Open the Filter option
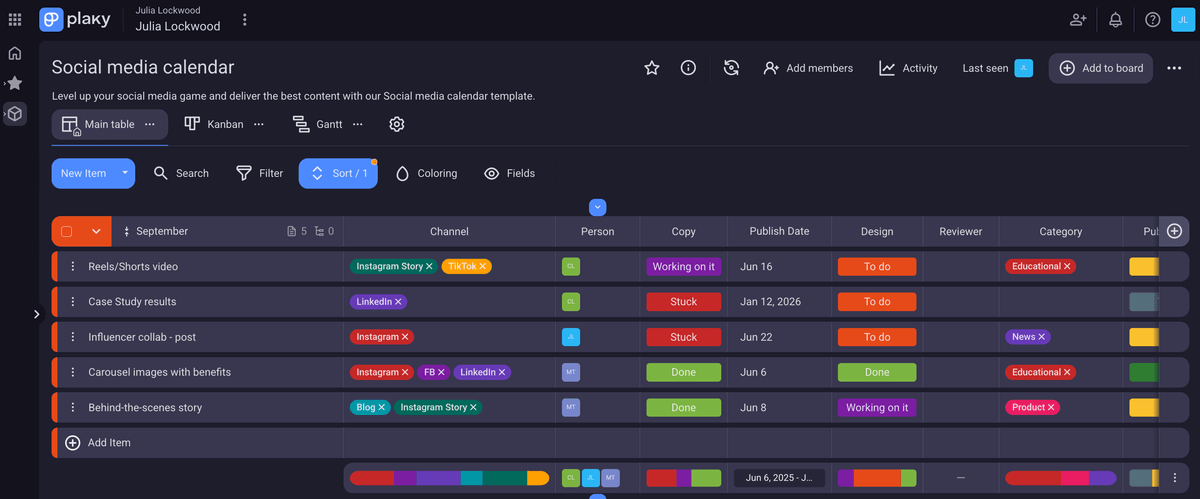Screen dimensions: 1200x499 (259, 173)
